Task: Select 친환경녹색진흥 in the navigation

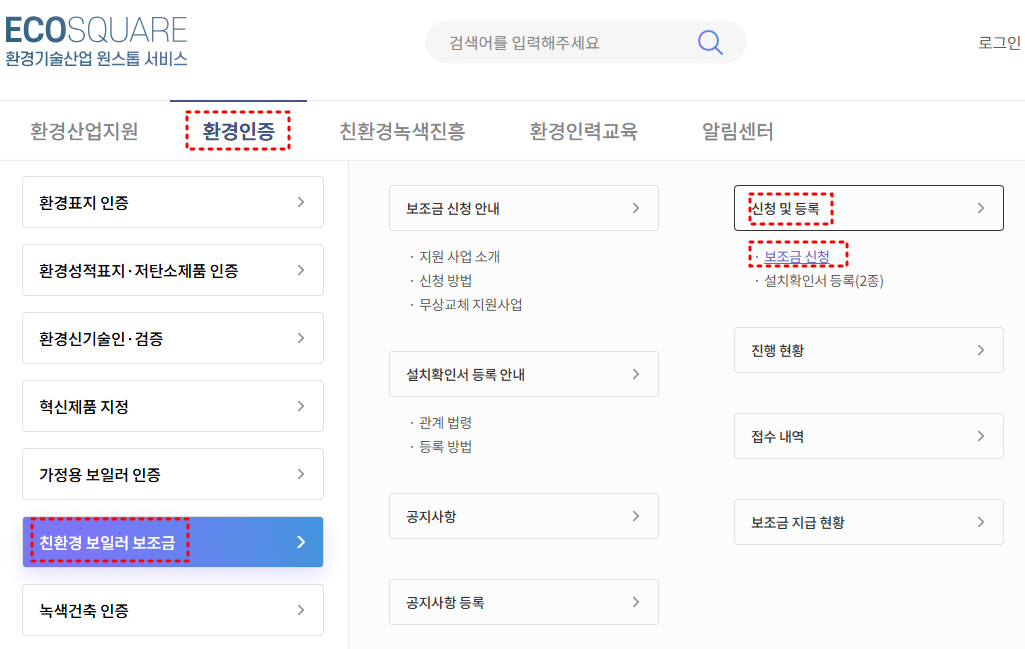Action: pos(404,130)
